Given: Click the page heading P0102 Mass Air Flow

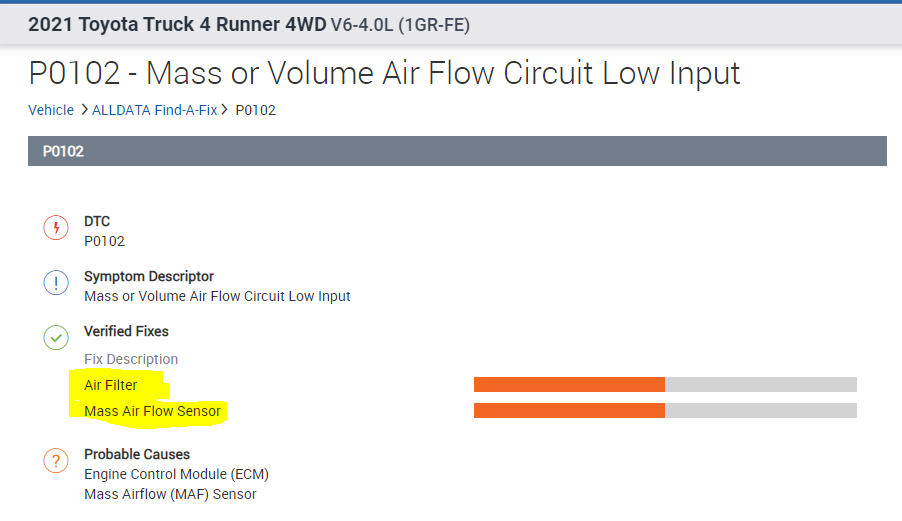Looking at the screenshot, I should point(384,73).
